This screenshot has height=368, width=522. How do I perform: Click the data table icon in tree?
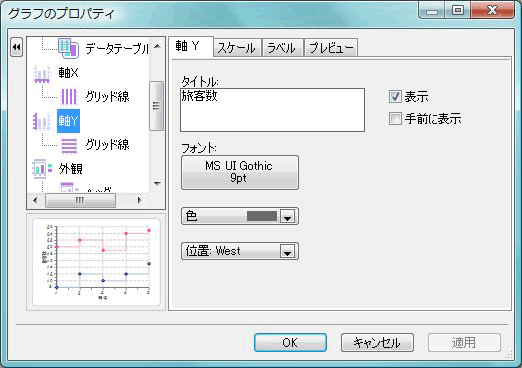(x=68, y=48)
